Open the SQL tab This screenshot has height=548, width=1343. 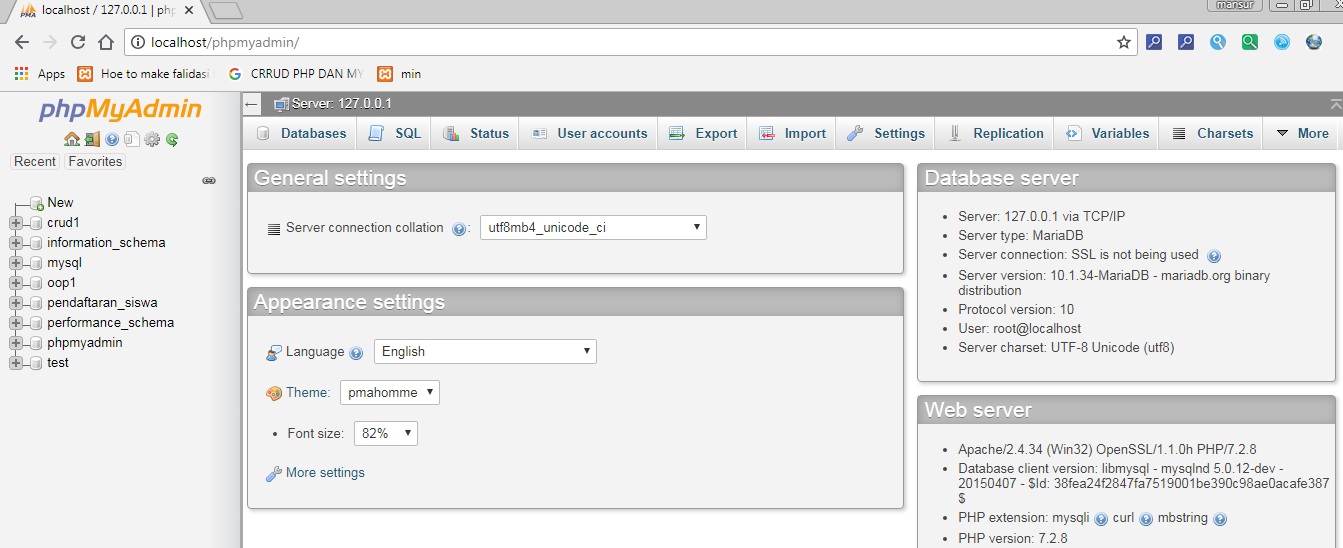tap(394, 133)
